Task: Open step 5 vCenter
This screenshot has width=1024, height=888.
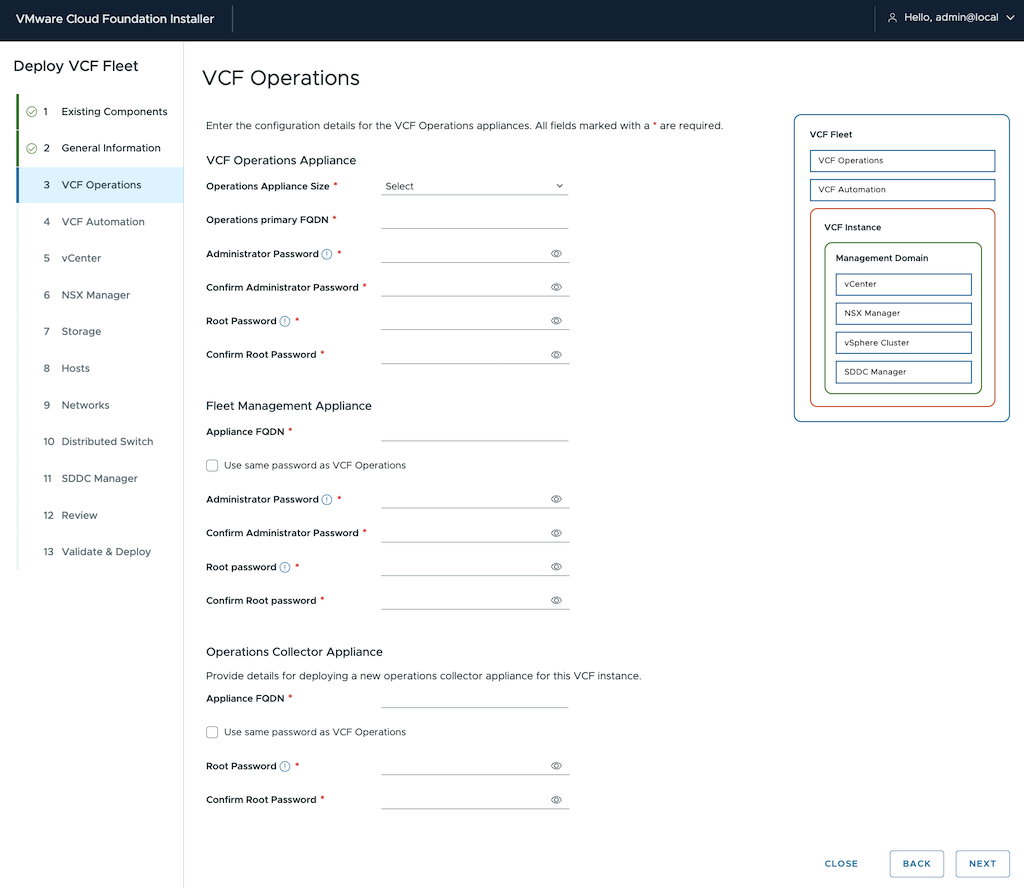Action: click(x=100, y=259)
